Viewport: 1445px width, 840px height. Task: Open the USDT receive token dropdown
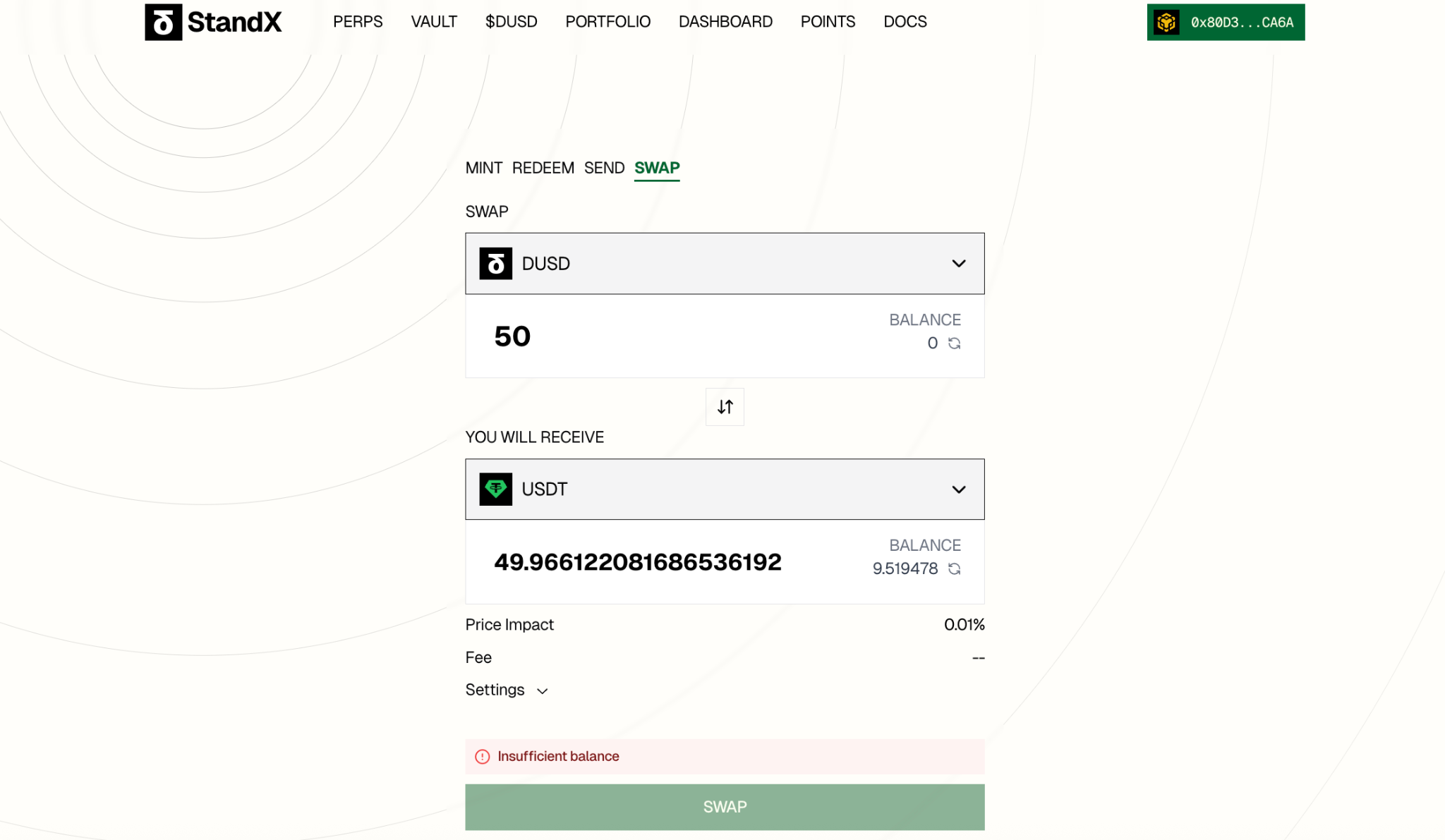click(958, 489)
